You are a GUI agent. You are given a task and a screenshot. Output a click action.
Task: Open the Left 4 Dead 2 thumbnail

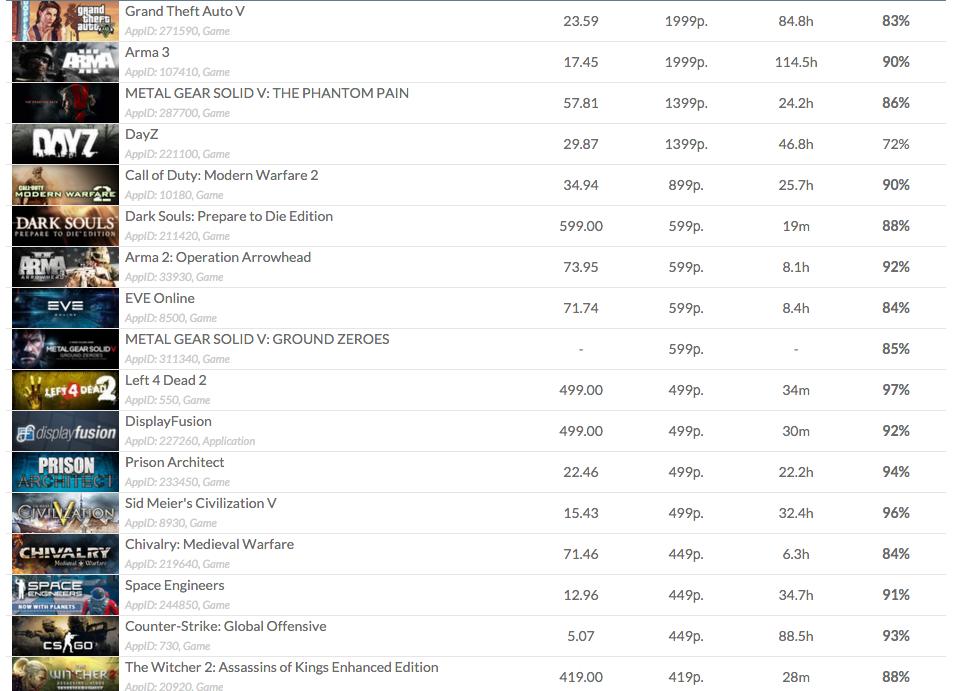(65, 390)
